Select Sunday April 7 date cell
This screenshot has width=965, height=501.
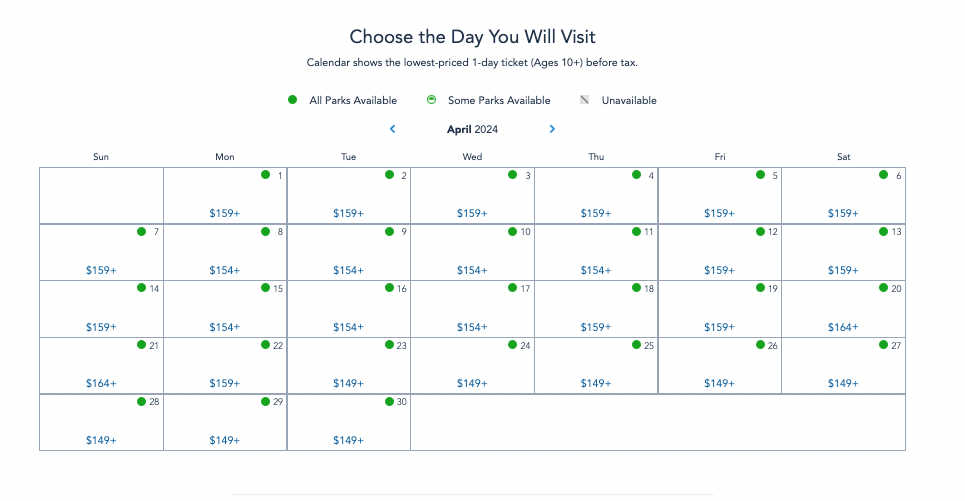101,251
